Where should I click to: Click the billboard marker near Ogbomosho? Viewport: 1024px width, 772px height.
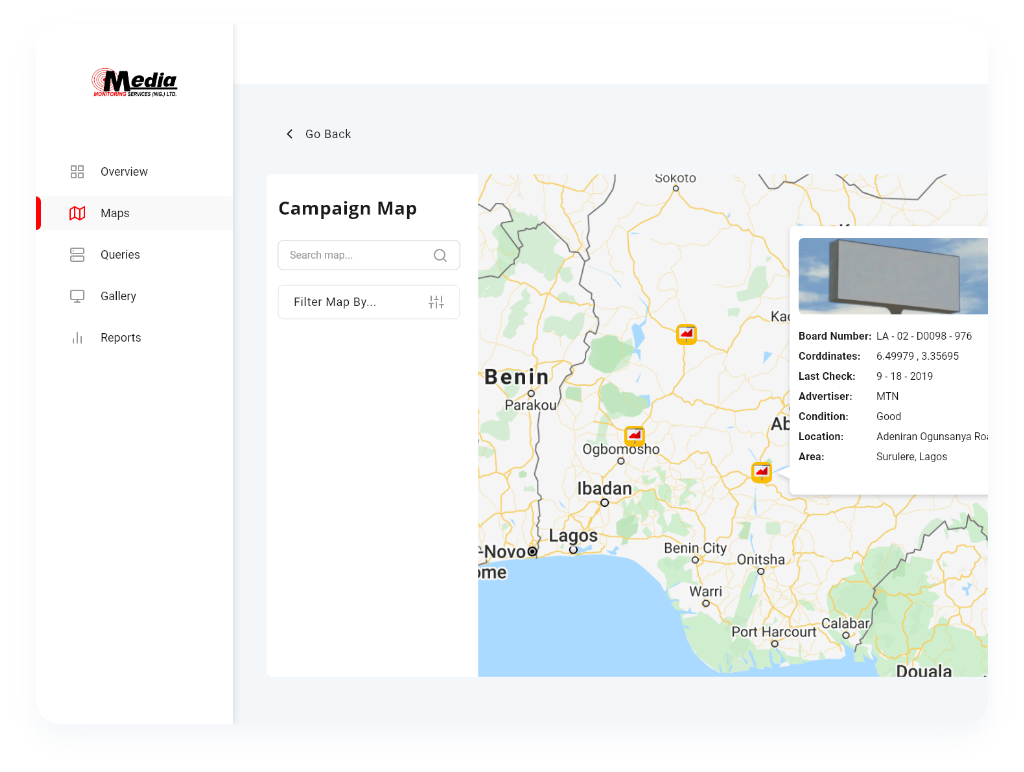click(634, 436)
